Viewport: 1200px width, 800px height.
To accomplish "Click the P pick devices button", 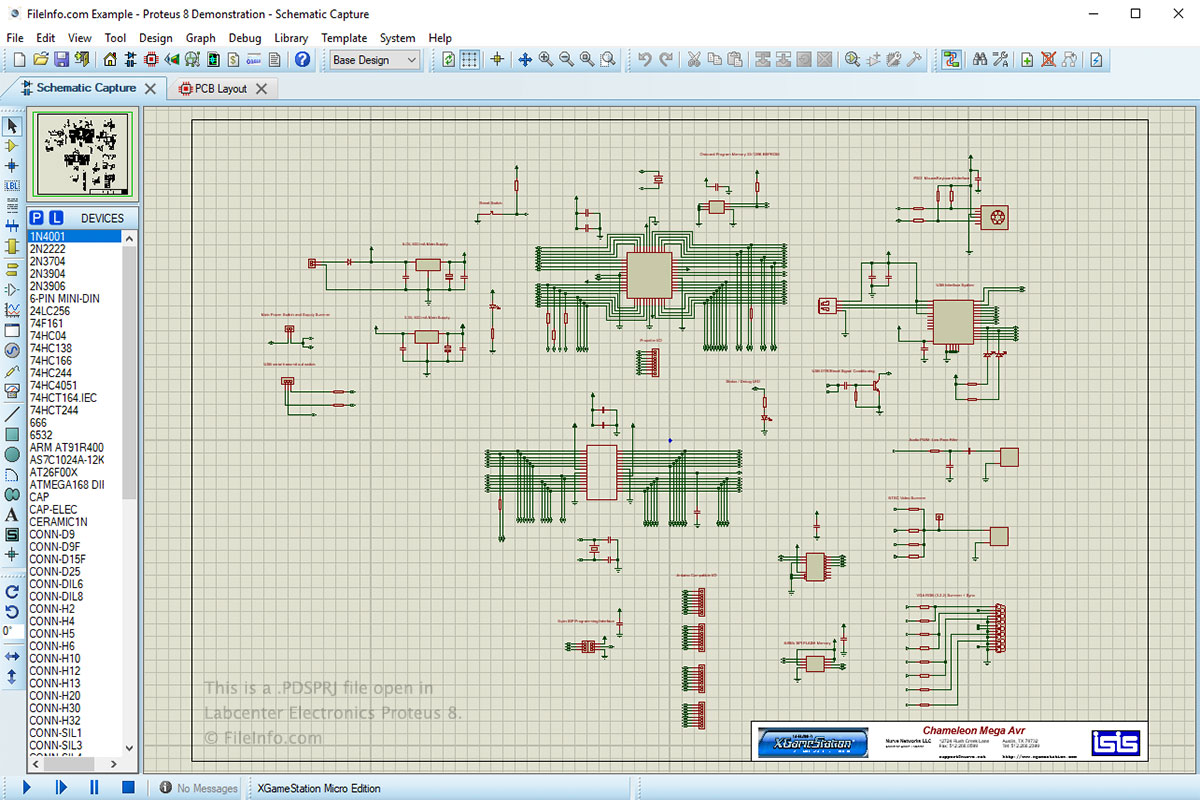I will [36, 218].
